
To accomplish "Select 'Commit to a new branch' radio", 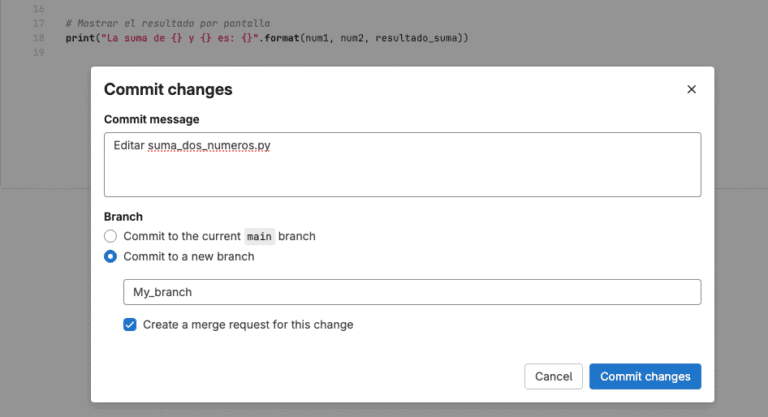I will [x=111, y=256].
